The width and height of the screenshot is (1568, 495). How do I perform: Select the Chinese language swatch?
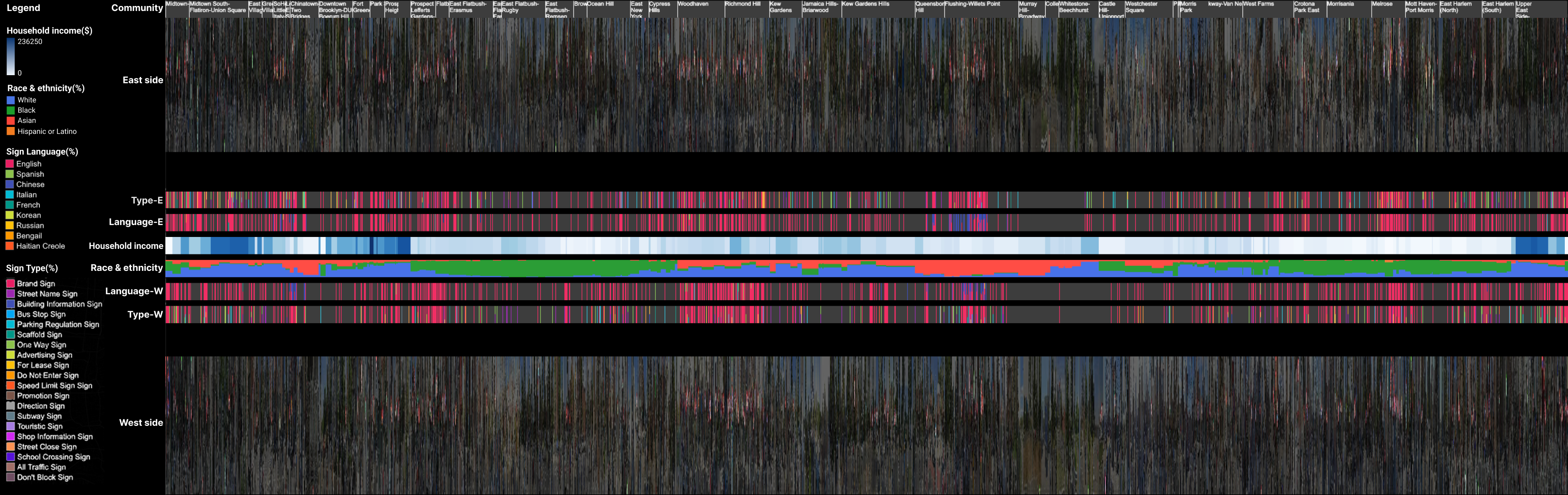10,184
